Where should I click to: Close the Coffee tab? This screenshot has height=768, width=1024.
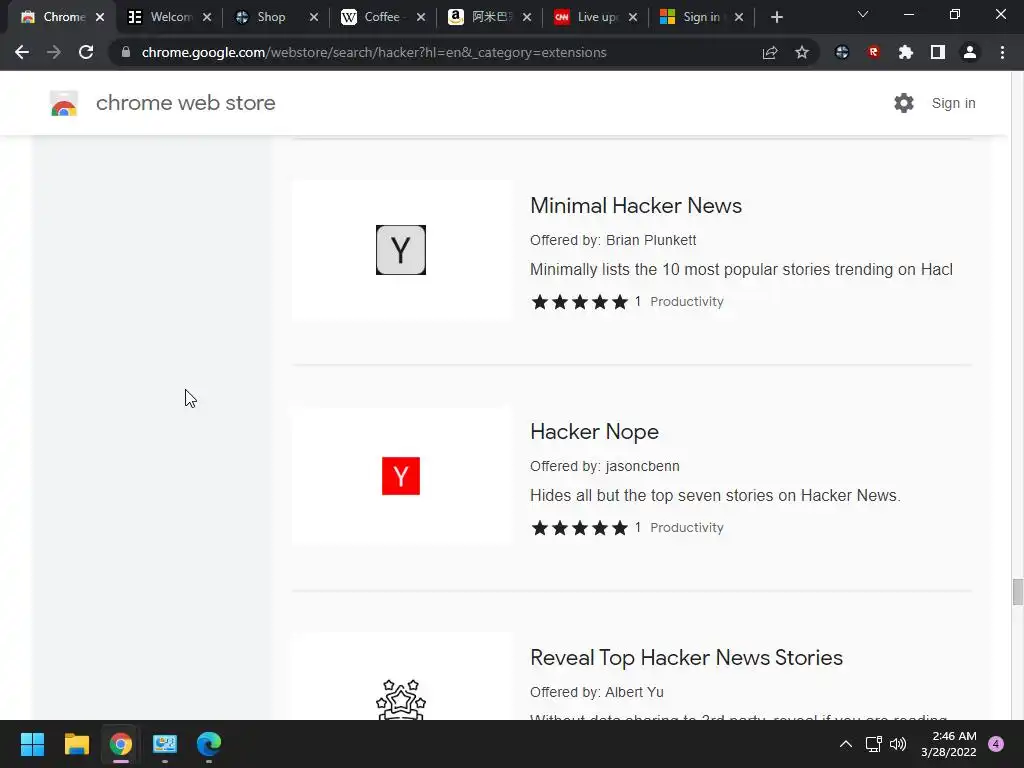421,18
